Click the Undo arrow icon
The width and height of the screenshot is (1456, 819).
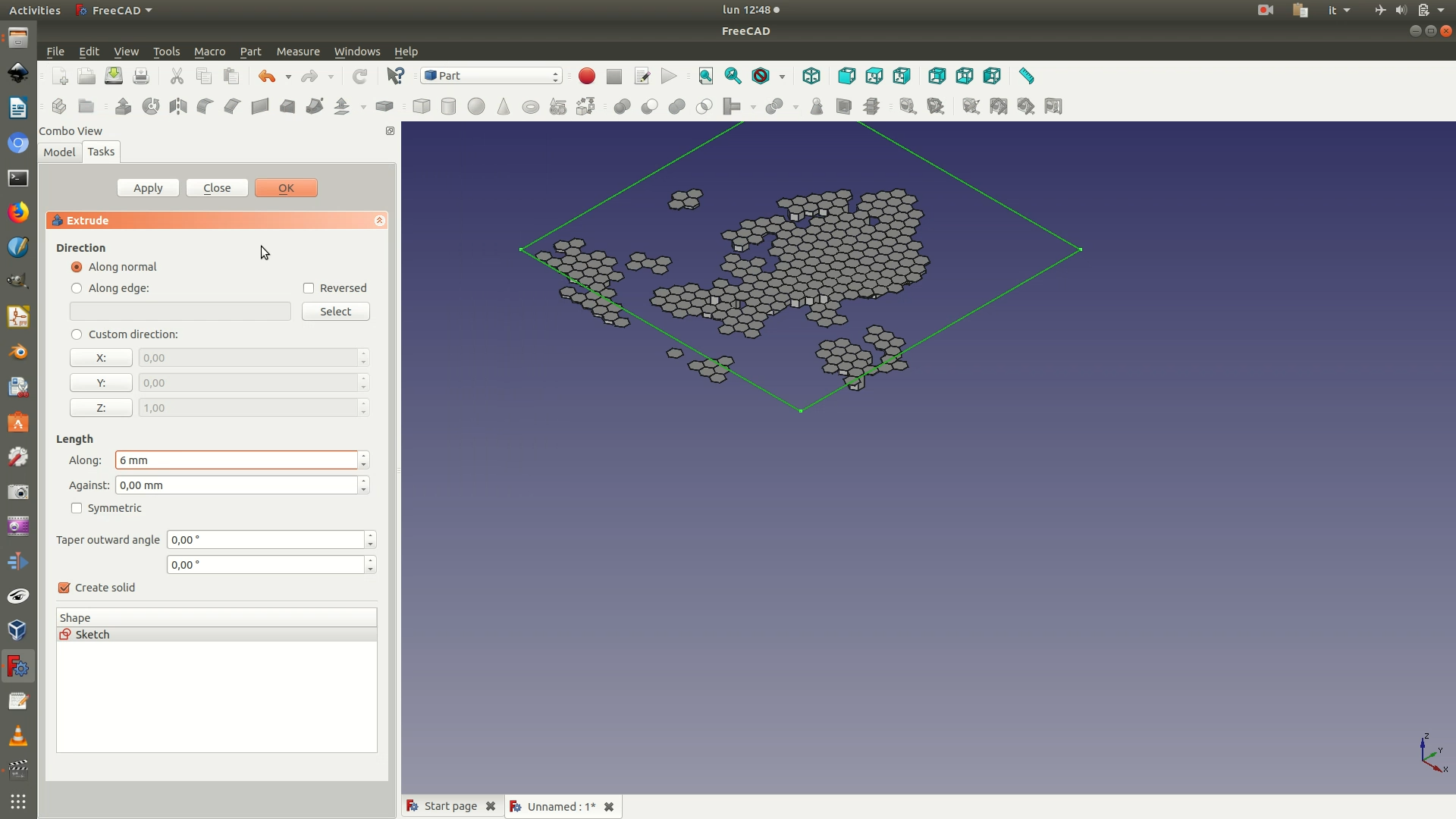[266, 76]
